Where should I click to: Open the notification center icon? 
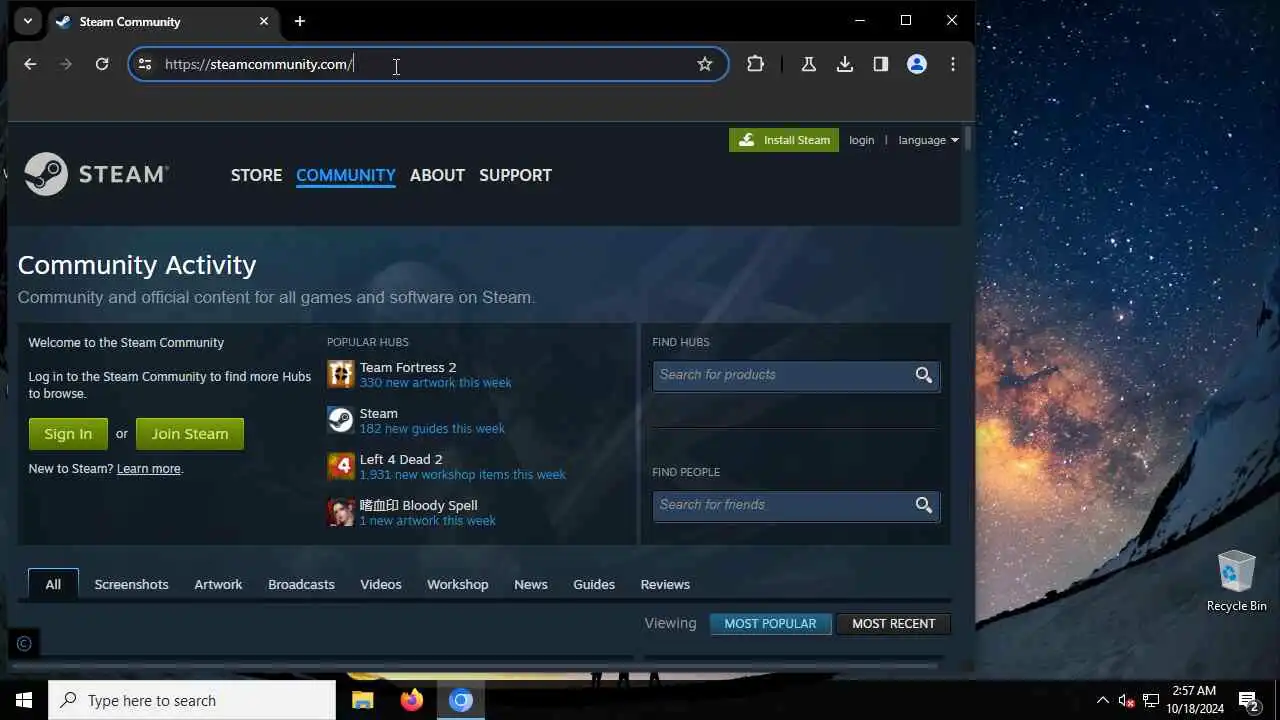point(1249,700)
